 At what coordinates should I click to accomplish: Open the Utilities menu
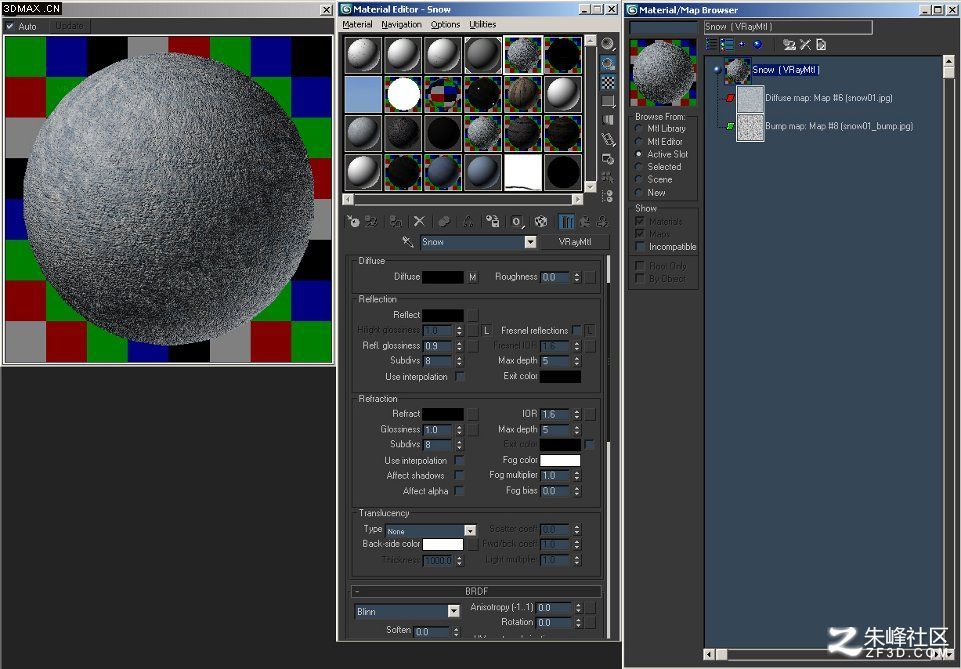pos(483,25)
